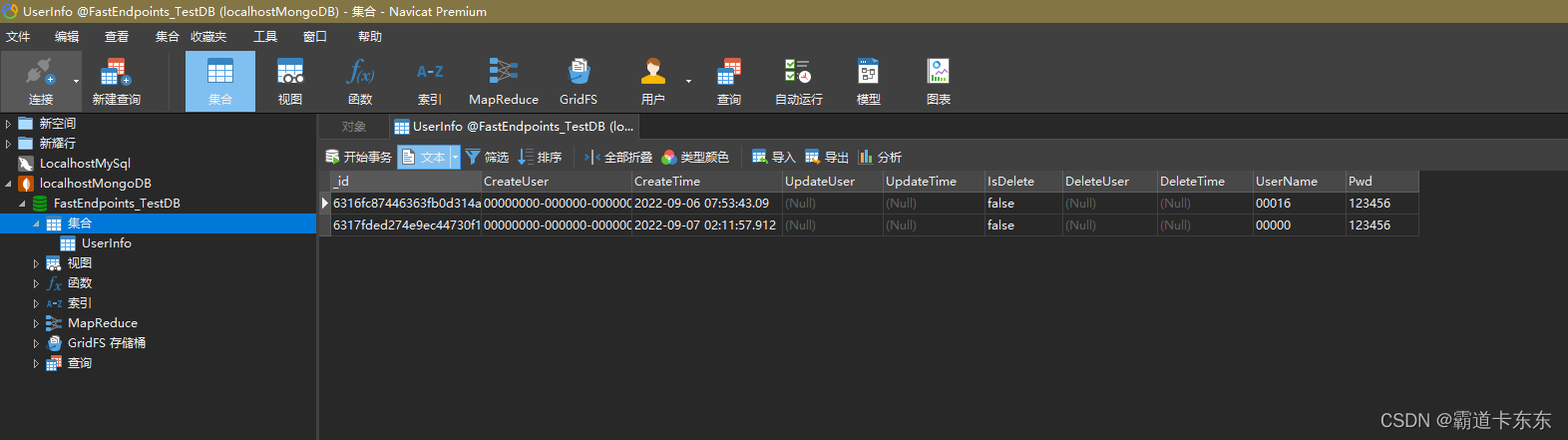Click 全部折叠 collapse all
Image resolution: width=1568 pixels, height=440 pixels.
pyautogui.click(x=618, y=157)
